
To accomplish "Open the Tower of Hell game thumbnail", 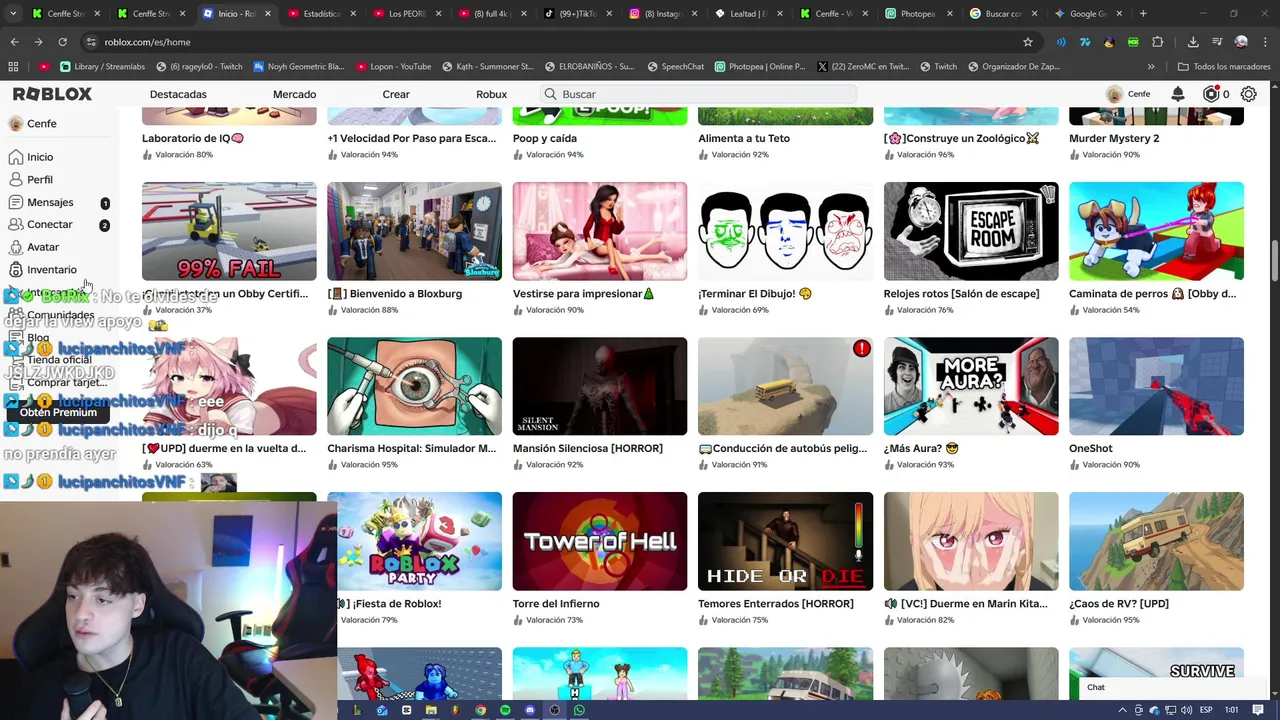I will coord(600,541).
